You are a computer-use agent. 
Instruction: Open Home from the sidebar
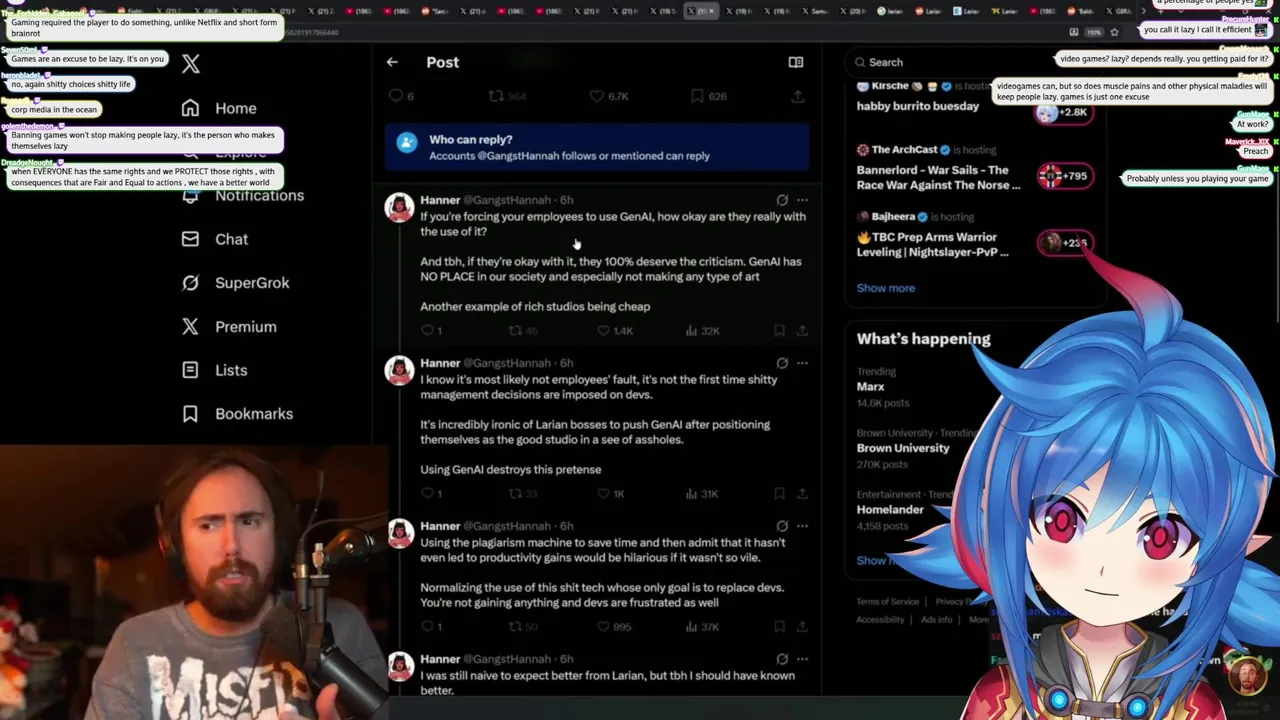point(219,108)
